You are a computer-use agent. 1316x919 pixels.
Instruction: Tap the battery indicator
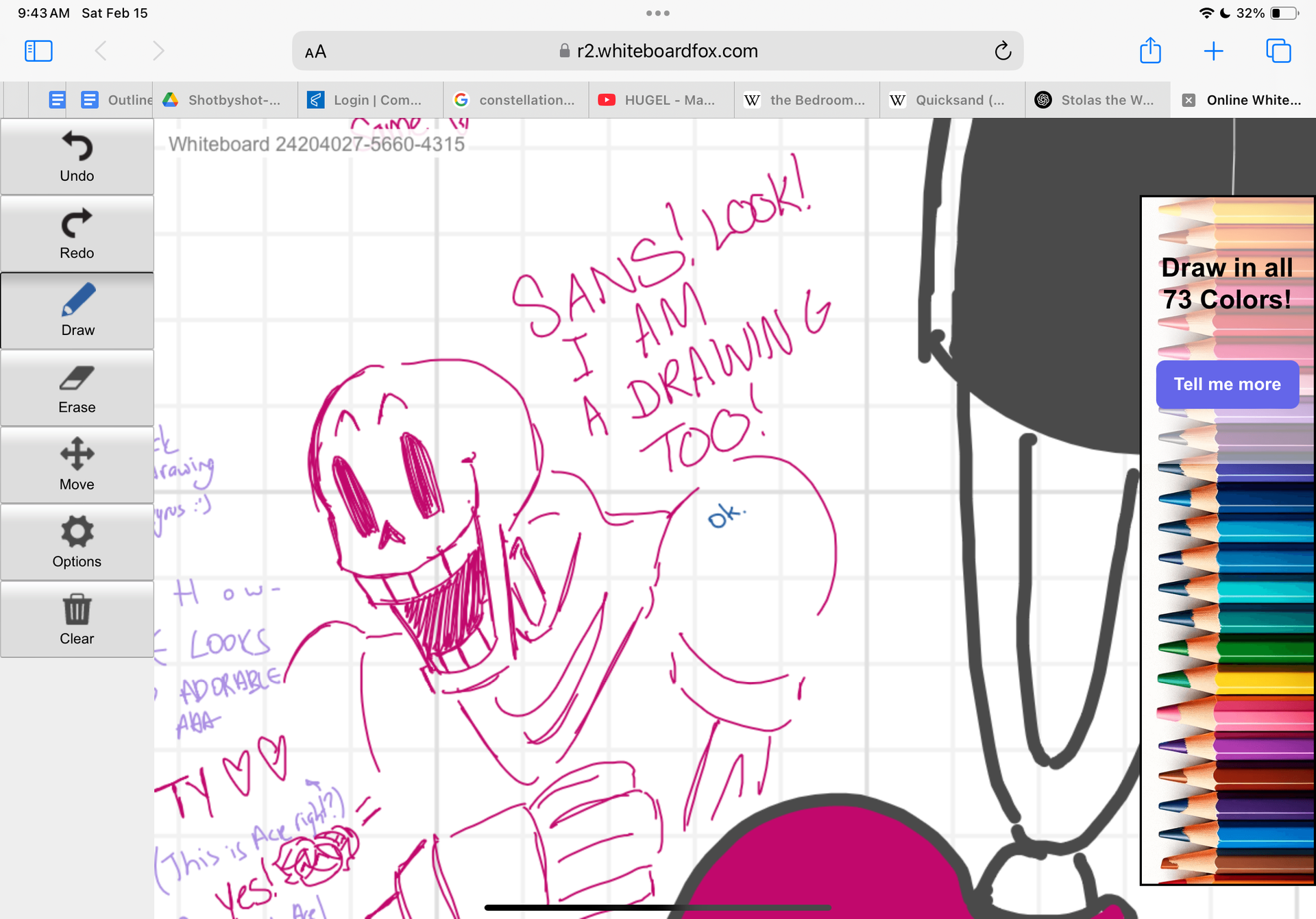point(1284,13)
